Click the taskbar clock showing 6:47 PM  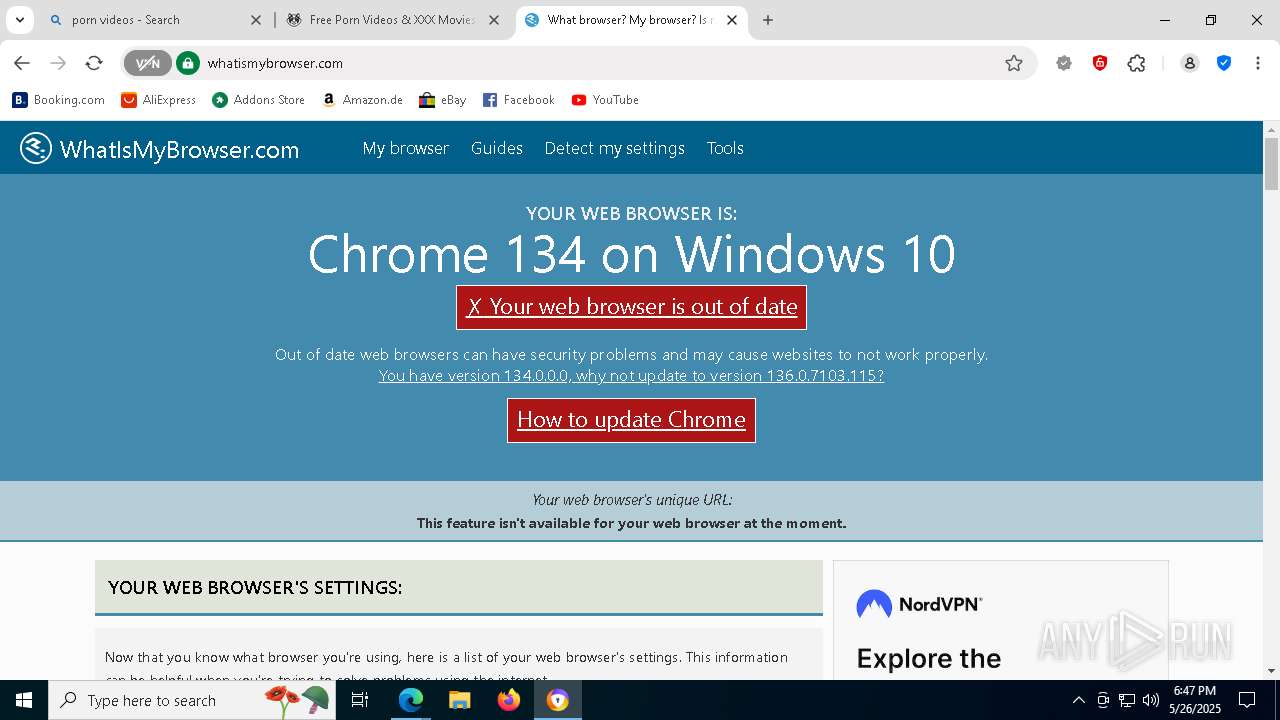click(x=1195, y=700)
